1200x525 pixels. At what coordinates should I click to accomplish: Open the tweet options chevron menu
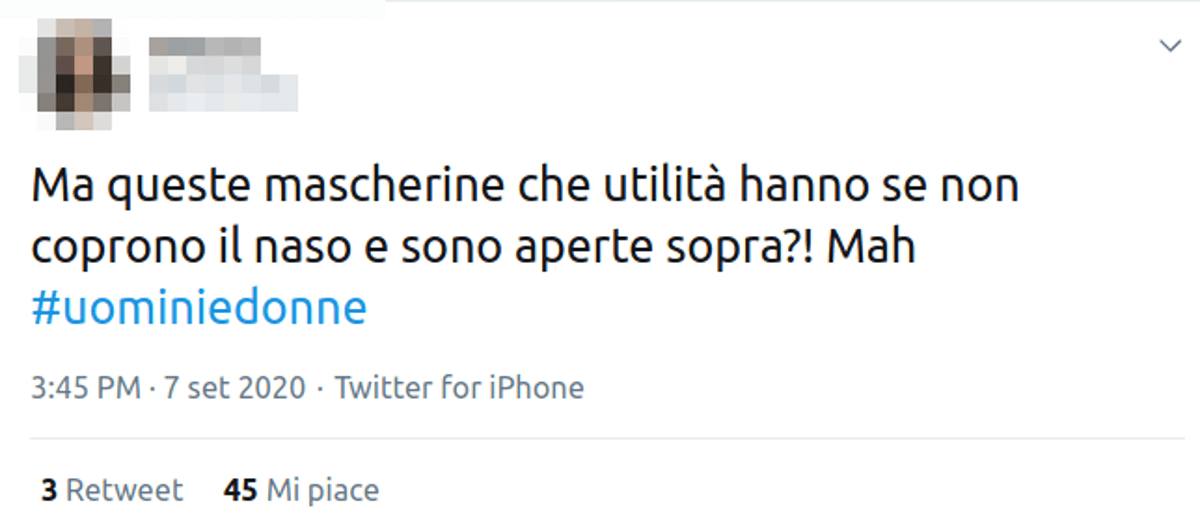tap(1169, 46)
